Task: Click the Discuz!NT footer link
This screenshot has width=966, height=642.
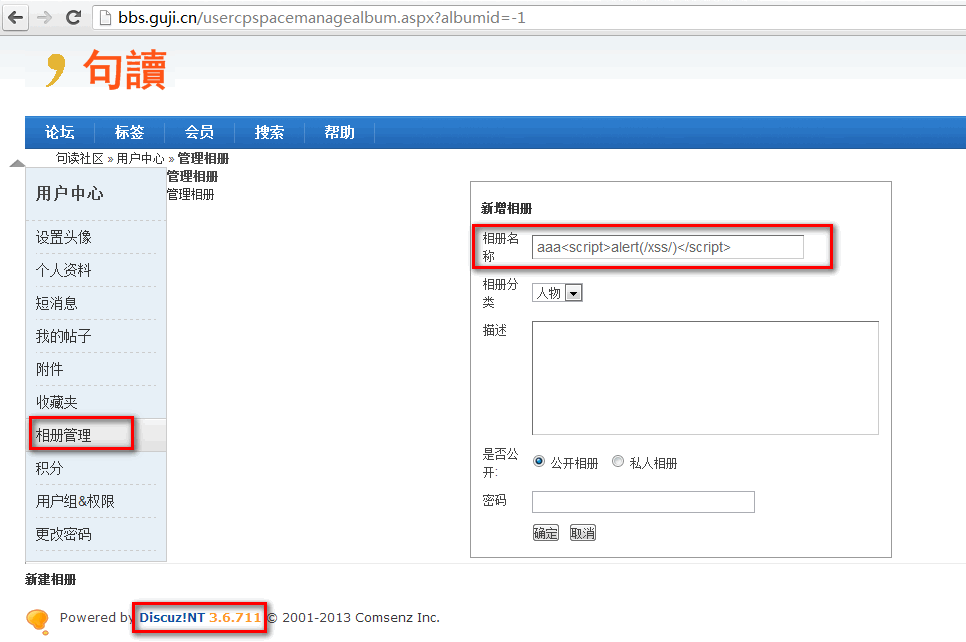Action: (200, 617)
